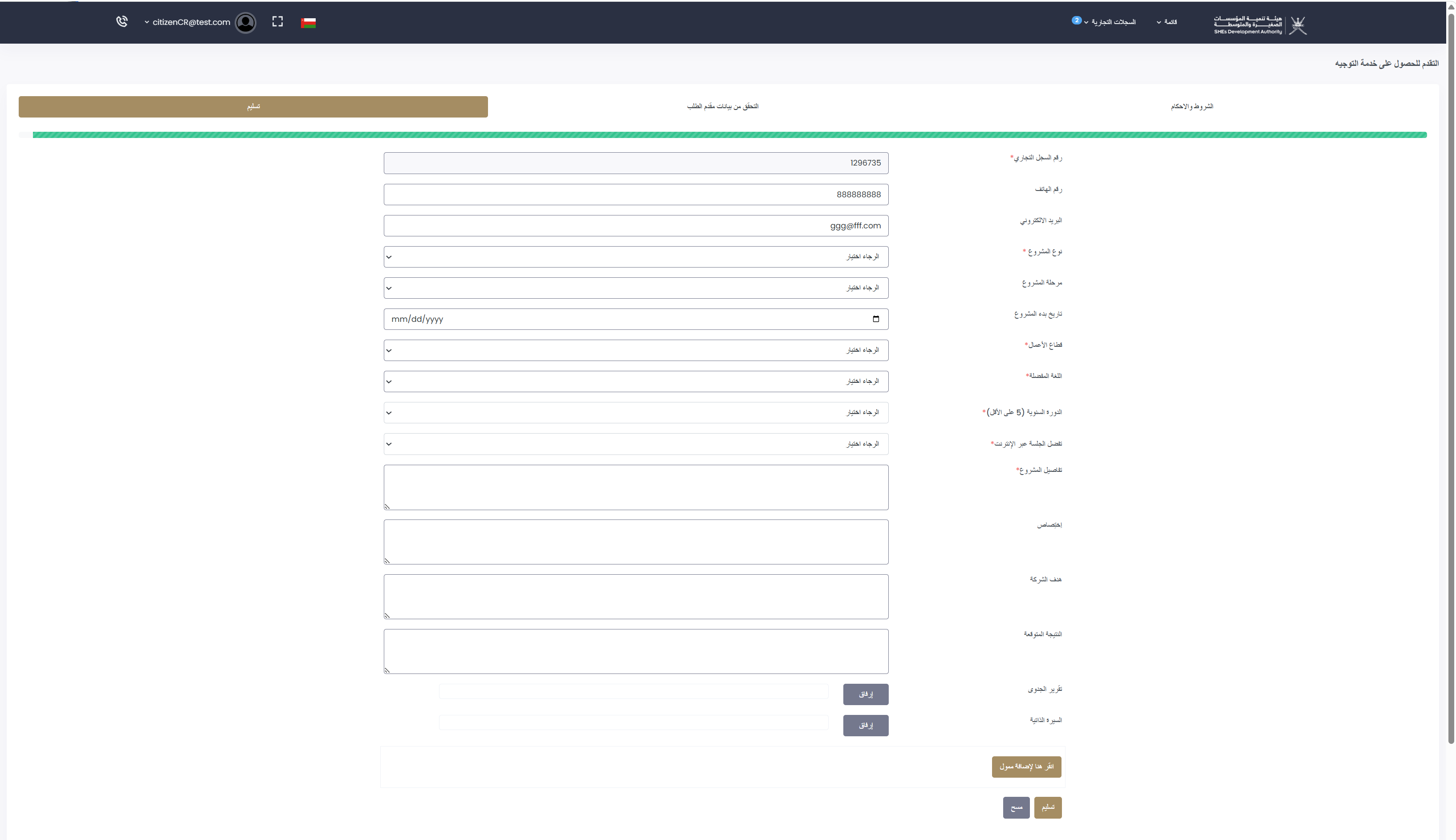This screenshot has height=840, width=1456.
Task: Open the calendar picker in date field
Action: (x=875, y=319)
